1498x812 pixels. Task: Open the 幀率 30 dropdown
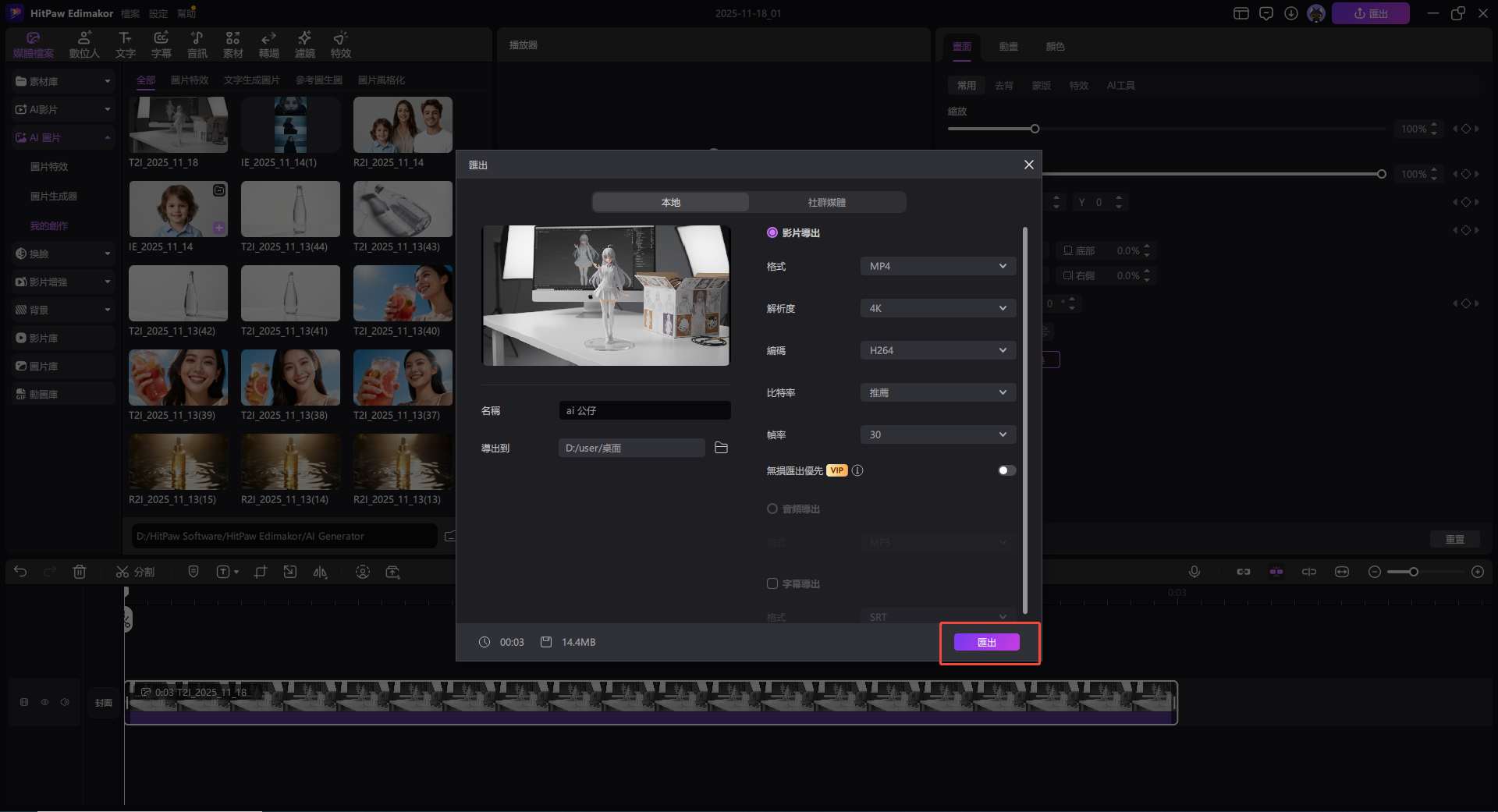937,434
